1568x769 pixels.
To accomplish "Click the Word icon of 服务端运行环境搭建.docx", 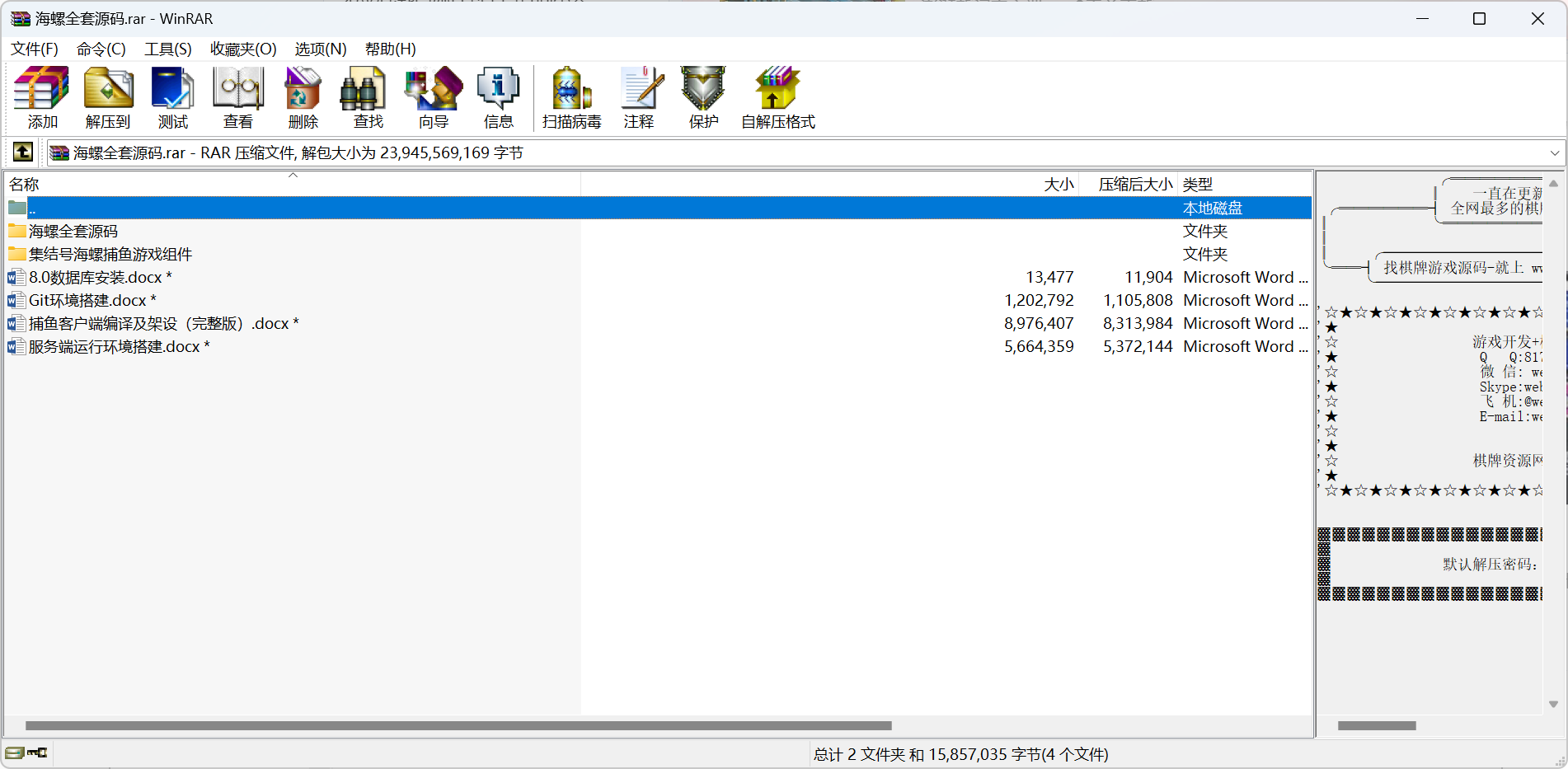I will 16,346.
